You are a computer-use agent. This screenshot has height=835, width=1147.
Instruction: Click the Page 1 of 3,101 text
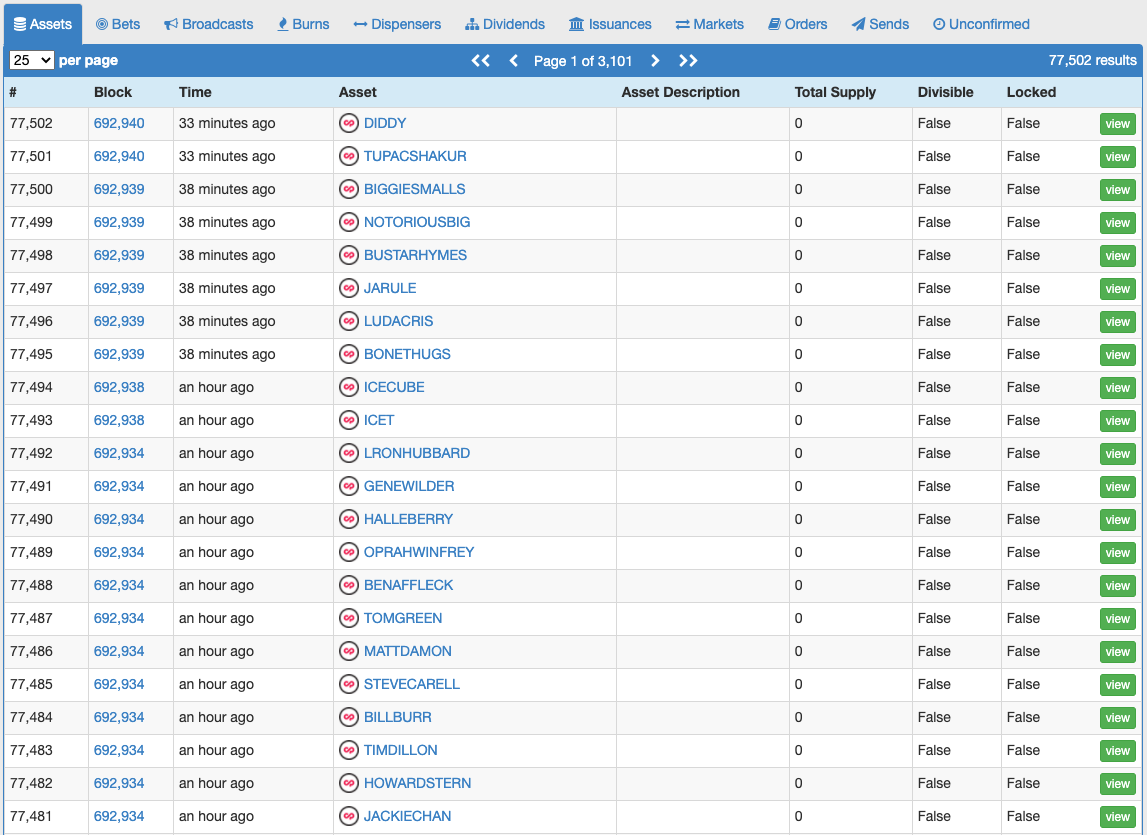pos(583,61)
